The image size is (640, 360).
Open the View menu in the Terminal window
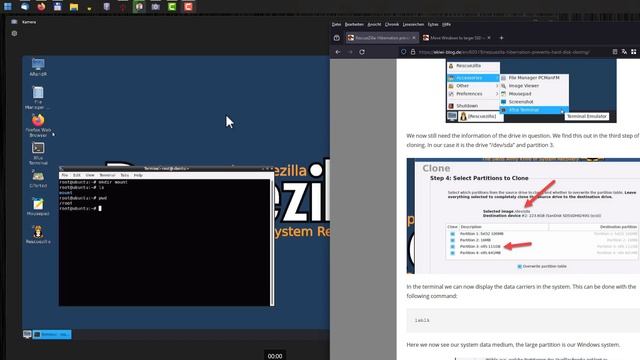(90, 175)
